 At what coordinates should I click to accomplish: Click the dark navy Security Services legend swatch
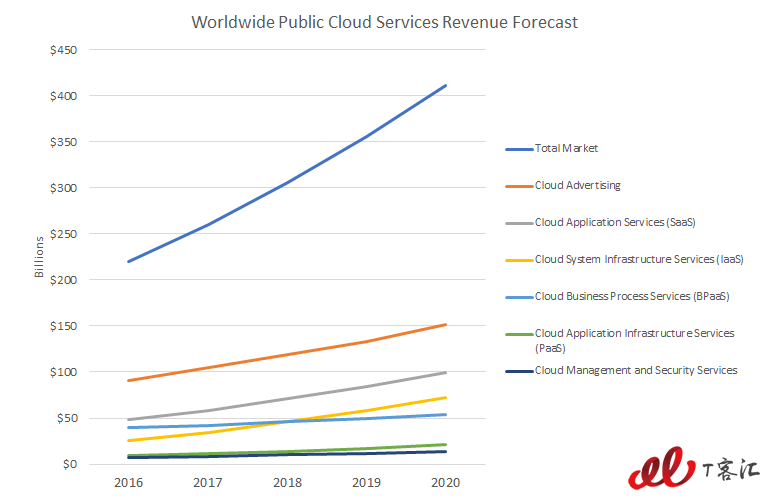[x=520, y=371]
